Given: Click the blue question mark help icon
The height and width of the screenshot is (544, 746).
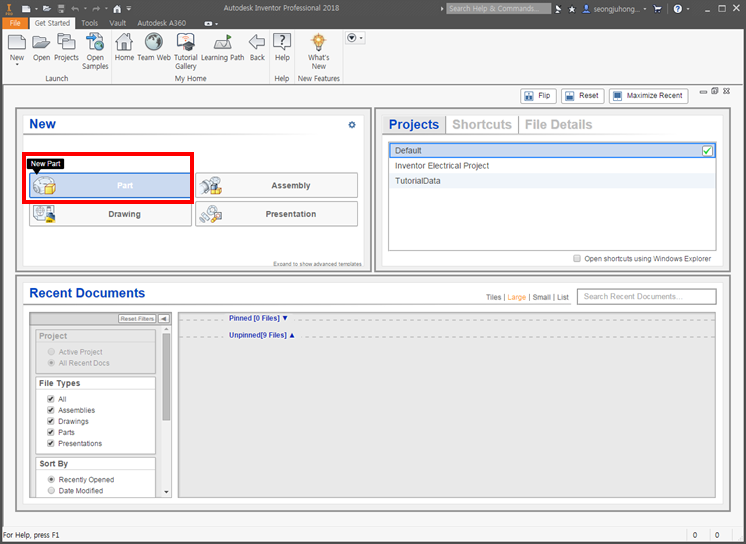Looking at the screenshot, I should [677, 9].
